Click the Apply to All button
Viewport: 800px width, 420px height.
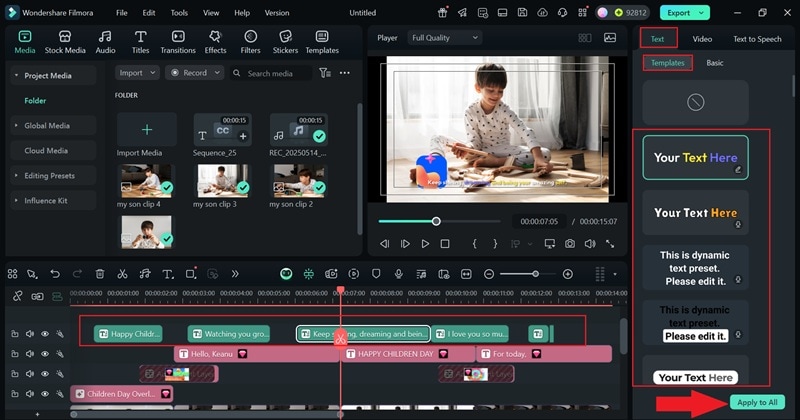757,402
